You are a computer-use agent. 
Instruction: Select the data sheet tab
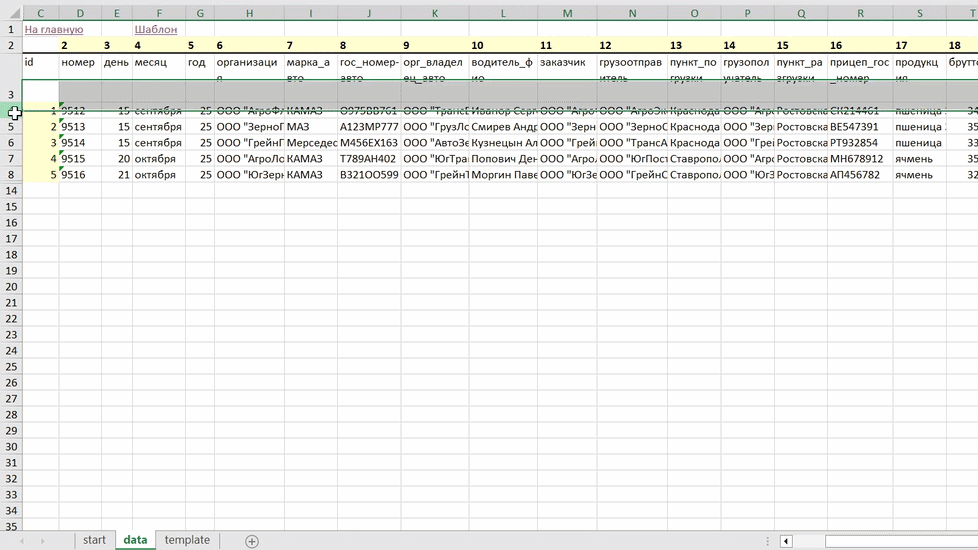pos(135,540)
